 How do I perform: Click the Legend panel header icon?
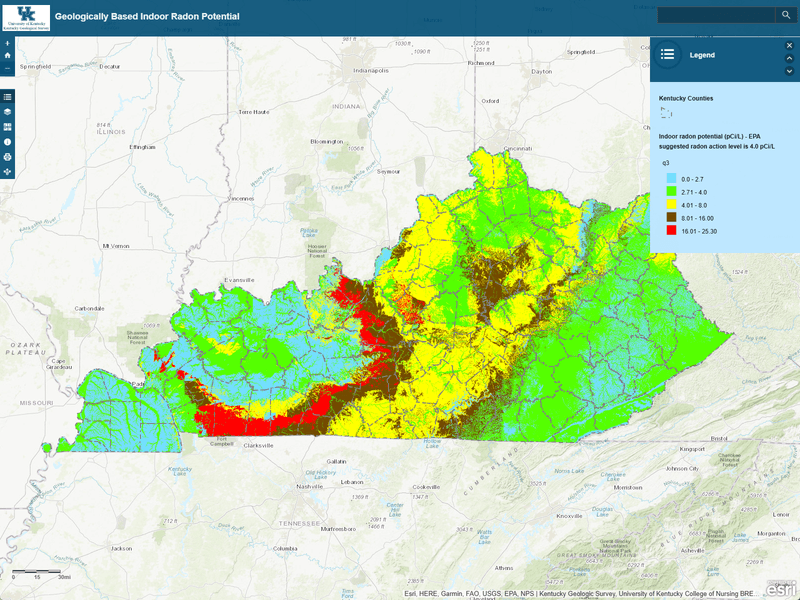(667, 55)
